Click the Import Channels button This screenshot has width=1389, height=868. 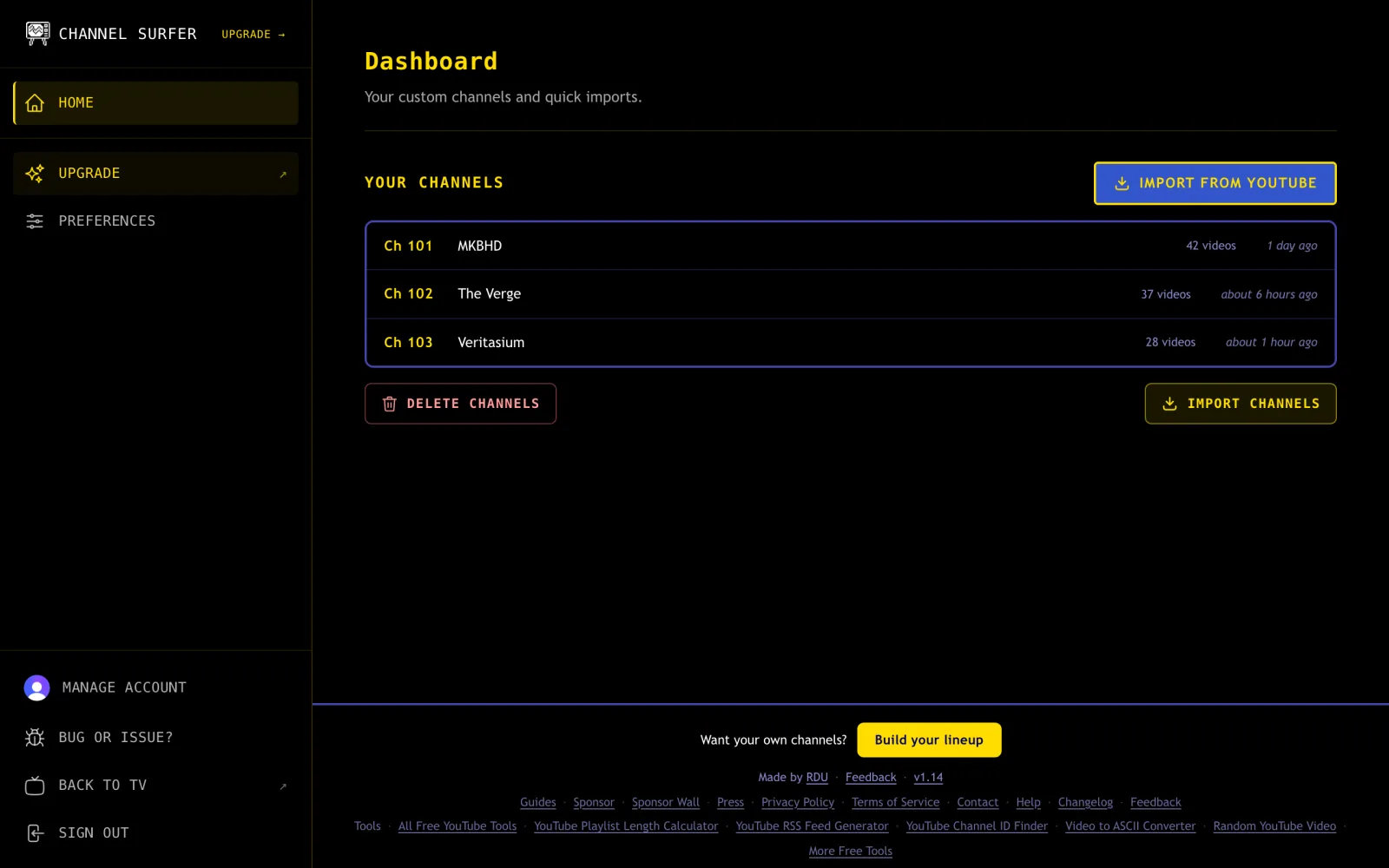[1240, 404]
